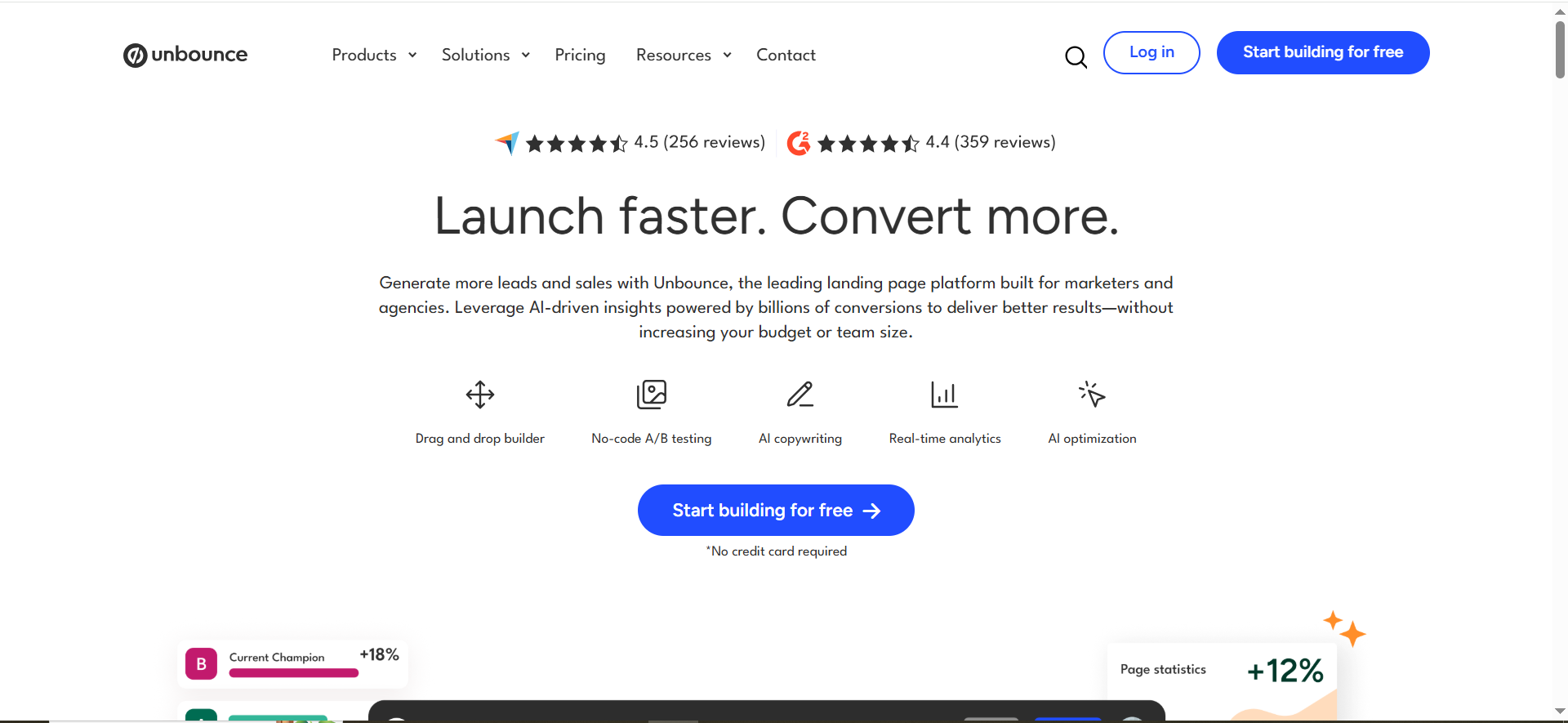Click the Log in button
This screenshot has width=1568, height=723.
[1151, 52]
